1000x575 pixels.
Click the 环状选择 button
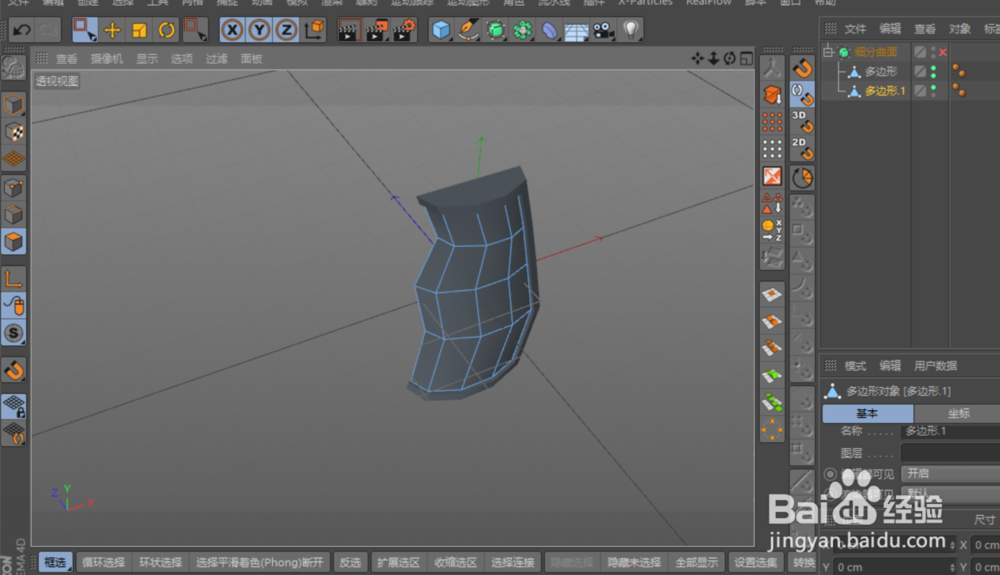160,562
